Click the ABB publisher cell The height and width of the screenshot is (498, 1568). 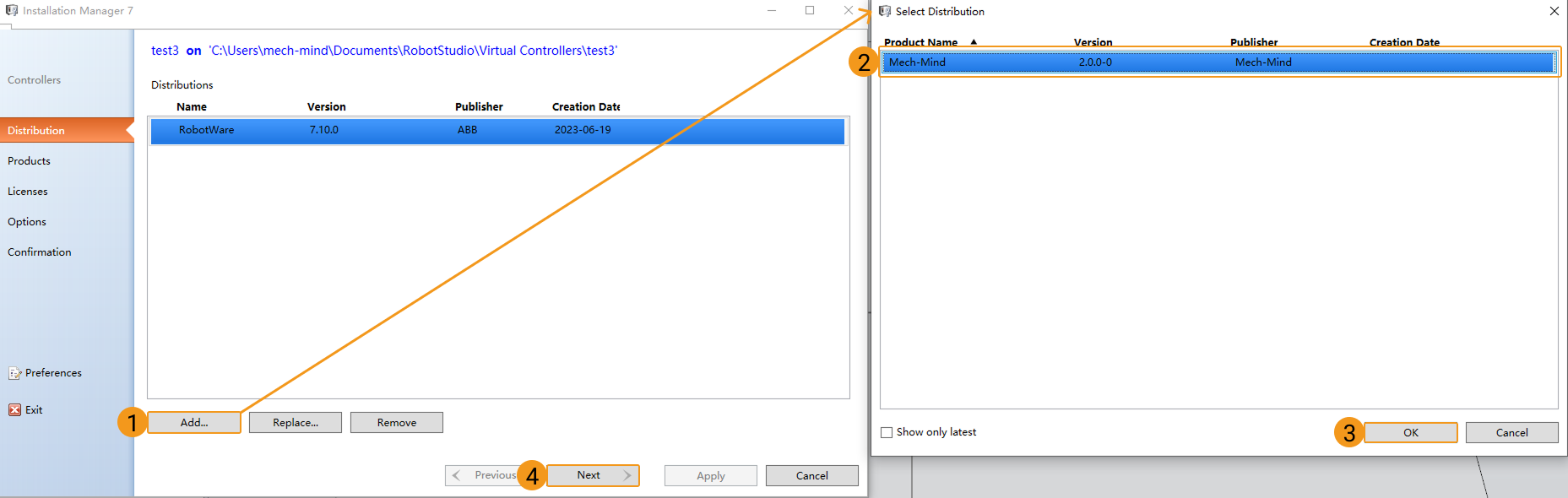click(x=468, y=130)
